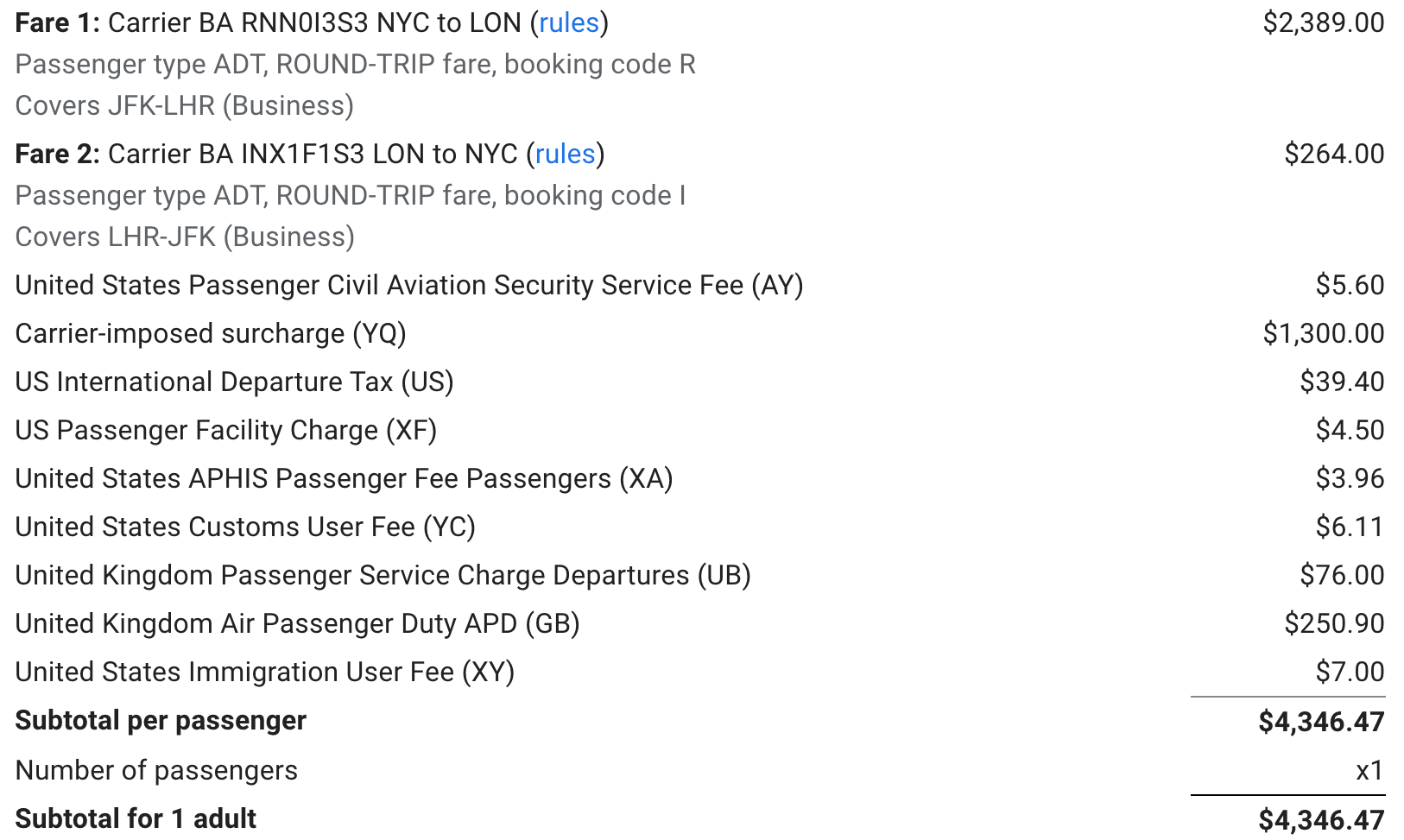Click the UK Passenger Service Charge Departures label
The width and height of the screenshot is (1404, 840).
(x=383, y=576)
